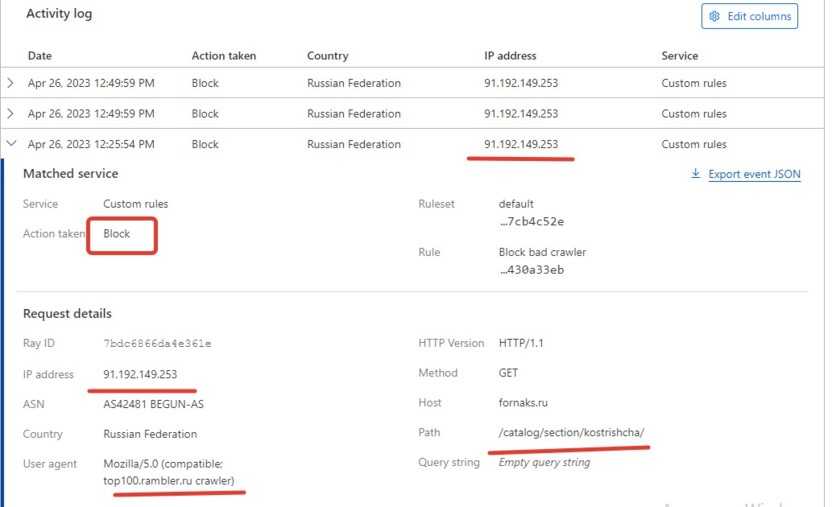The width and height of the screenshot is (832, 507).
Task: Expand the topmost activity log entry
Action: click(11, 83)
